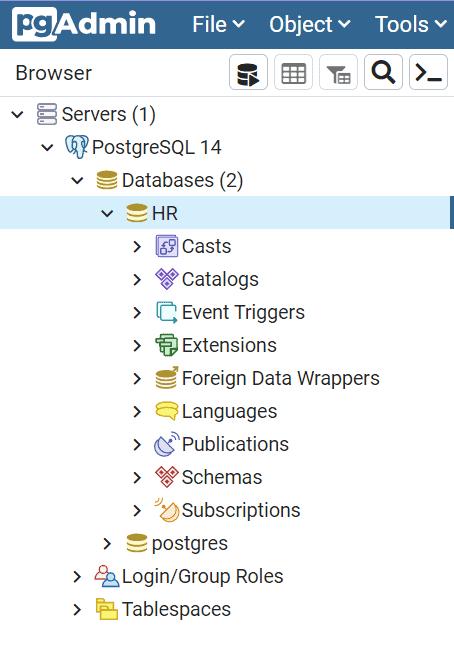Image resolution: width=454 pixels, height=652 pixels.
Task: Click the Event Triggers node icon
Action: 167,312
